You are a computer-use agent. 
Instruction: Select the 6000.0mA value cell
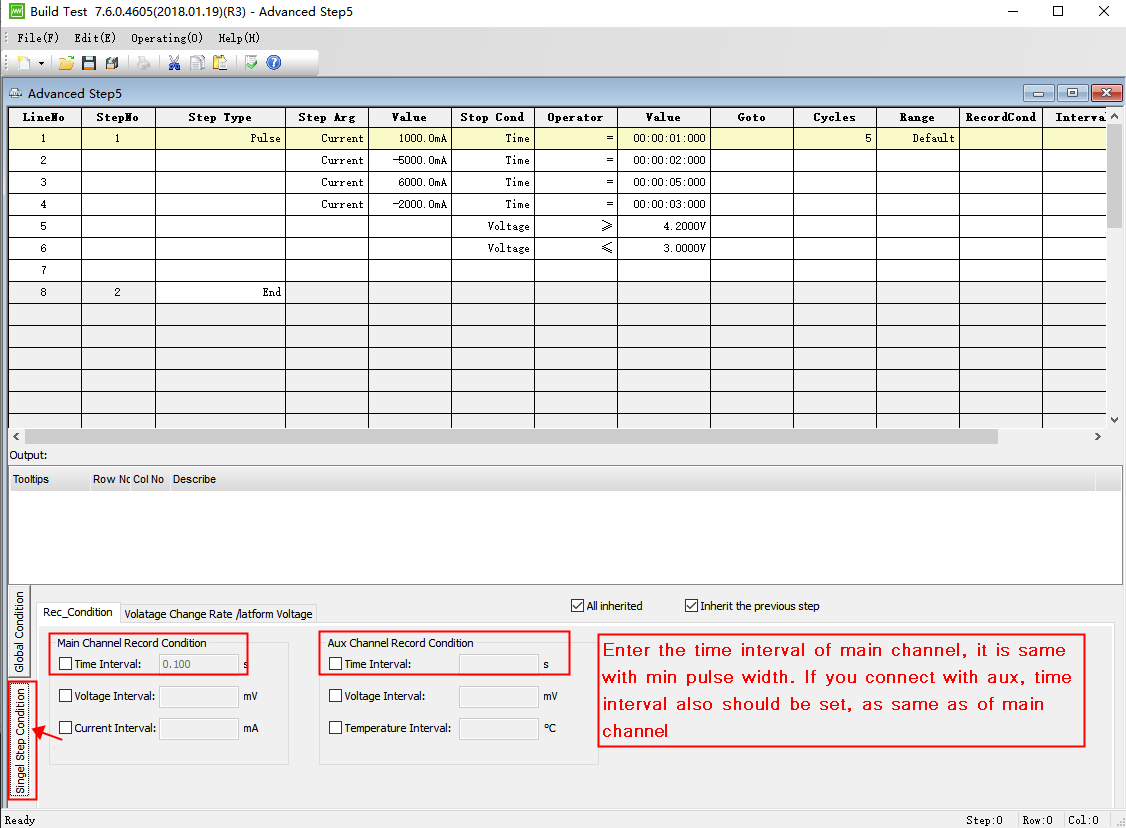[409, 182]
